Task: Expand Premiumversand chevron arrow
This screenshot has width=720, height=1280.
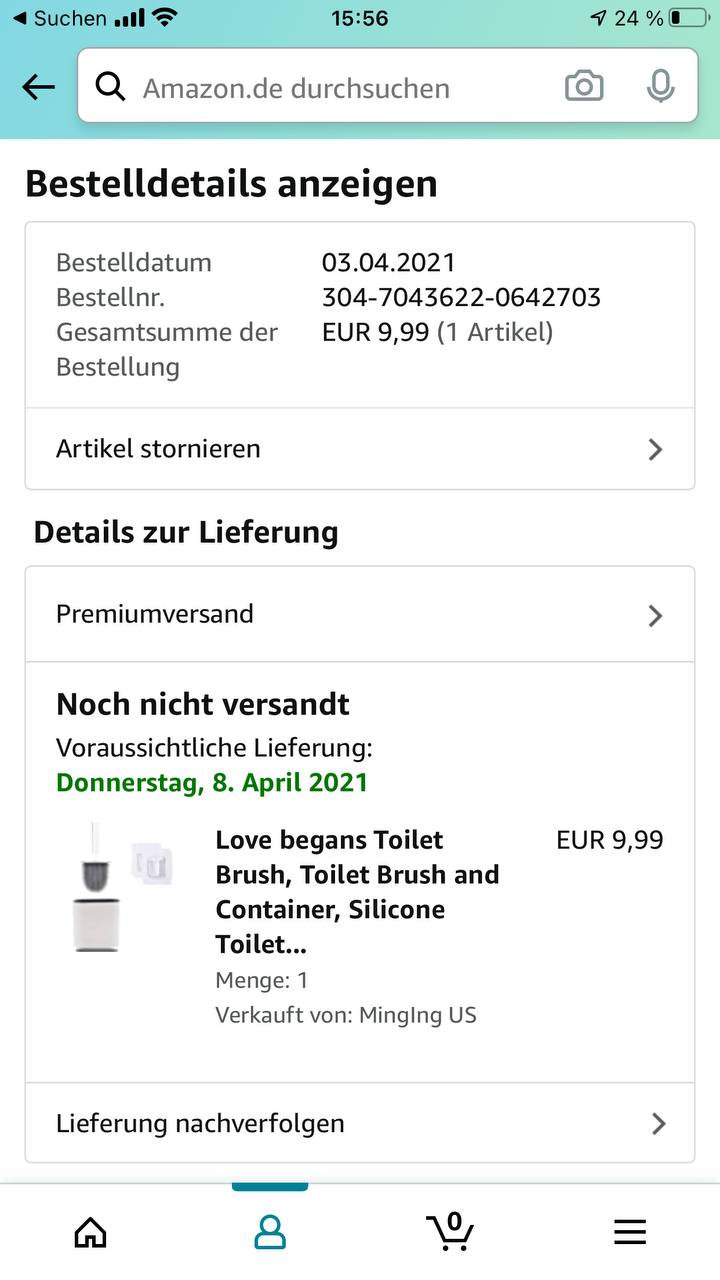Action: 655,615
